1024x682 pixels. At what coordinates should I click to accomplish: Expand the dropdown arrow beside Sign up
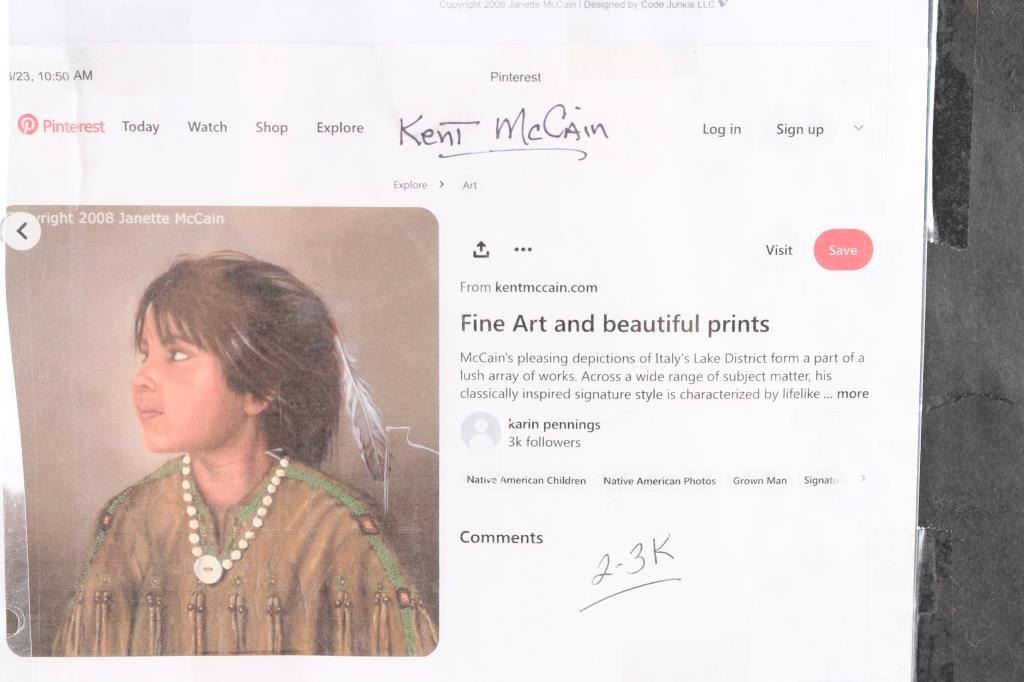pos(858,128)
